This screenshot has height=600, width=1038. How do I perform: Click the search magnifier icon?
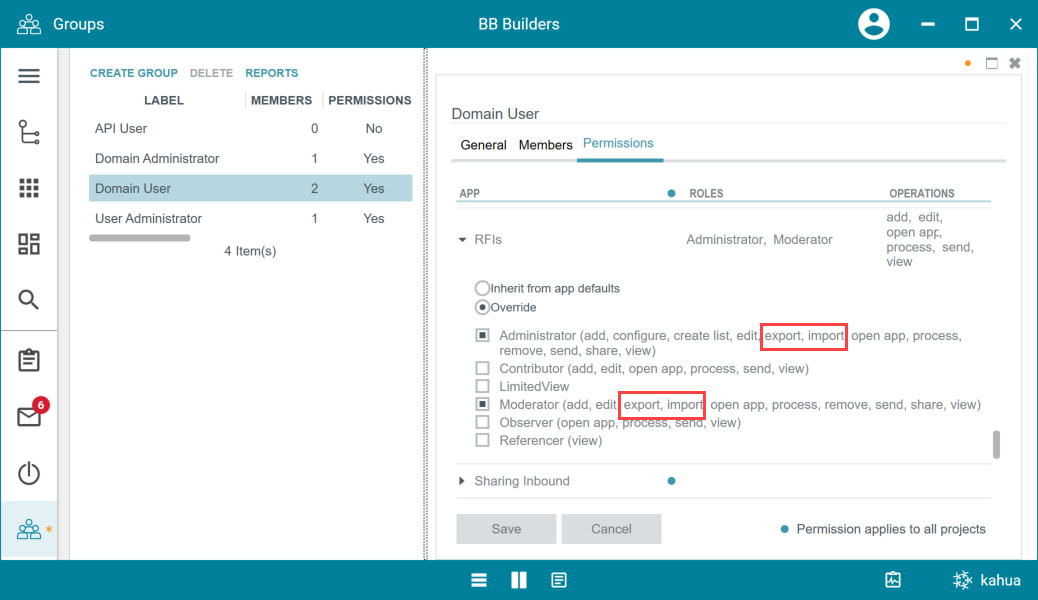pos(29,299)
